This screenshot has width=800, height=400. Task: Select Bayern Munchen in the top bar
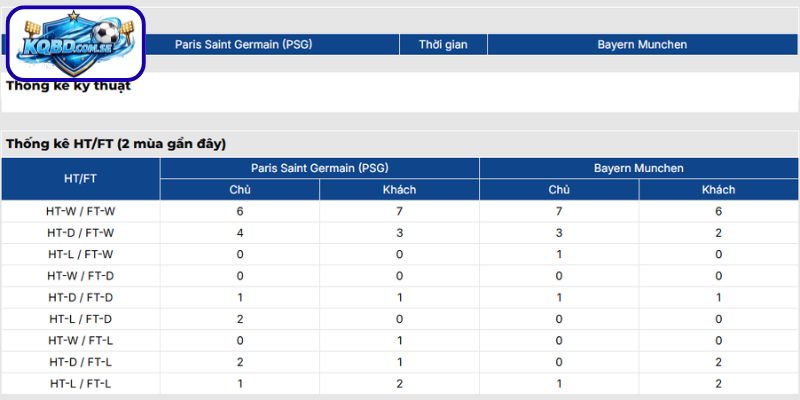coord(642,45)
